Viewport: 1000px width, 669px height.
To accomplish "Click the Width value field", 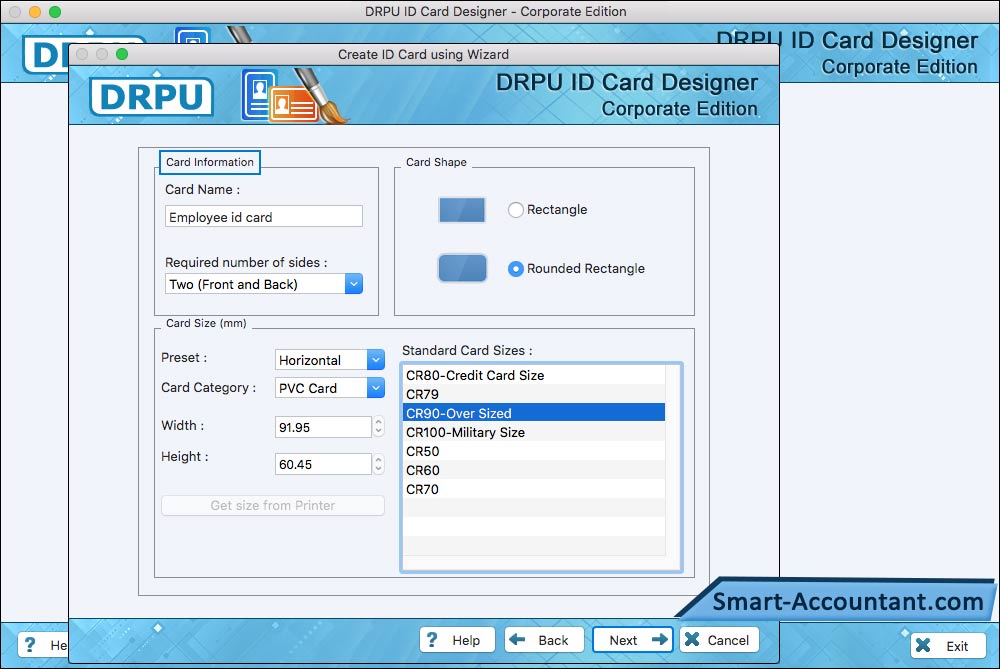I will click(x=323, y=427).
